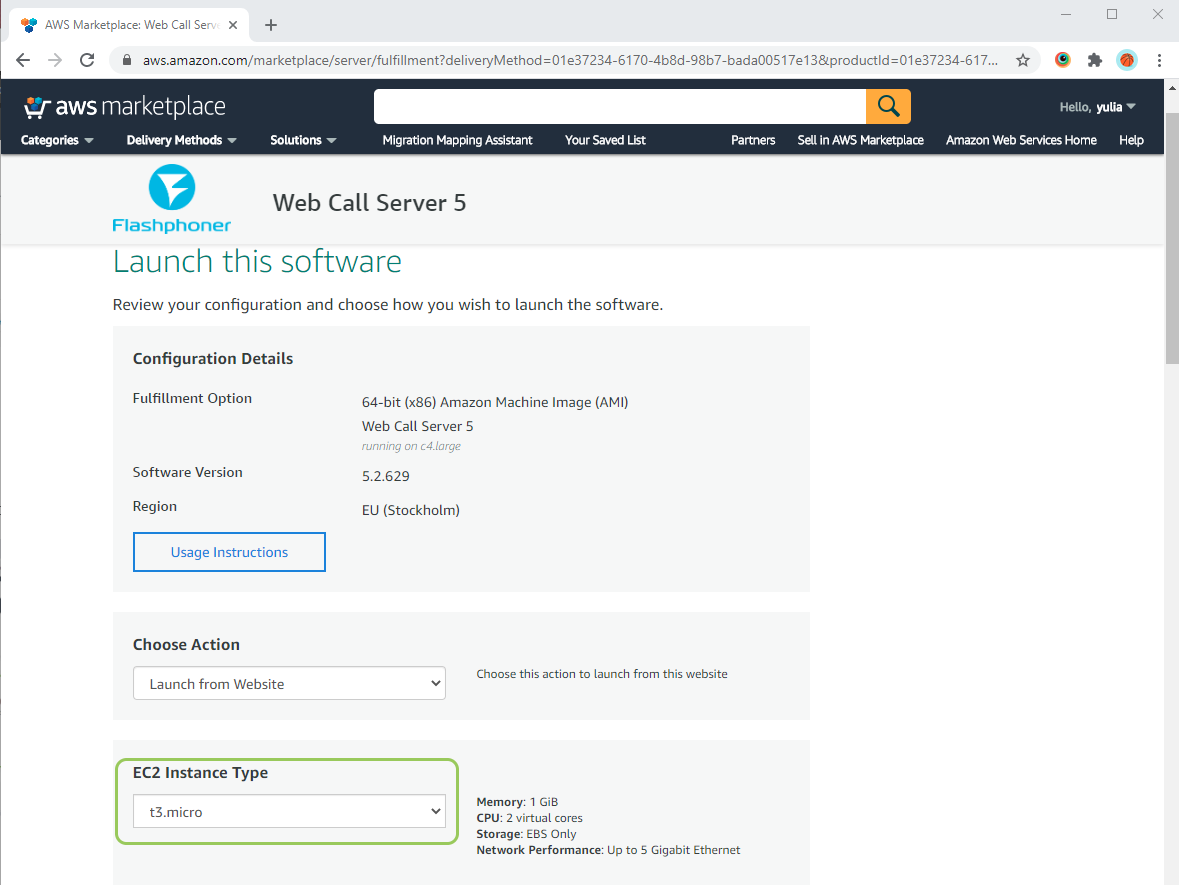The height and width of the screenshot is (885, 1179).
Task: Click the AWS Marketplace logo
Action: coord(125,107)
